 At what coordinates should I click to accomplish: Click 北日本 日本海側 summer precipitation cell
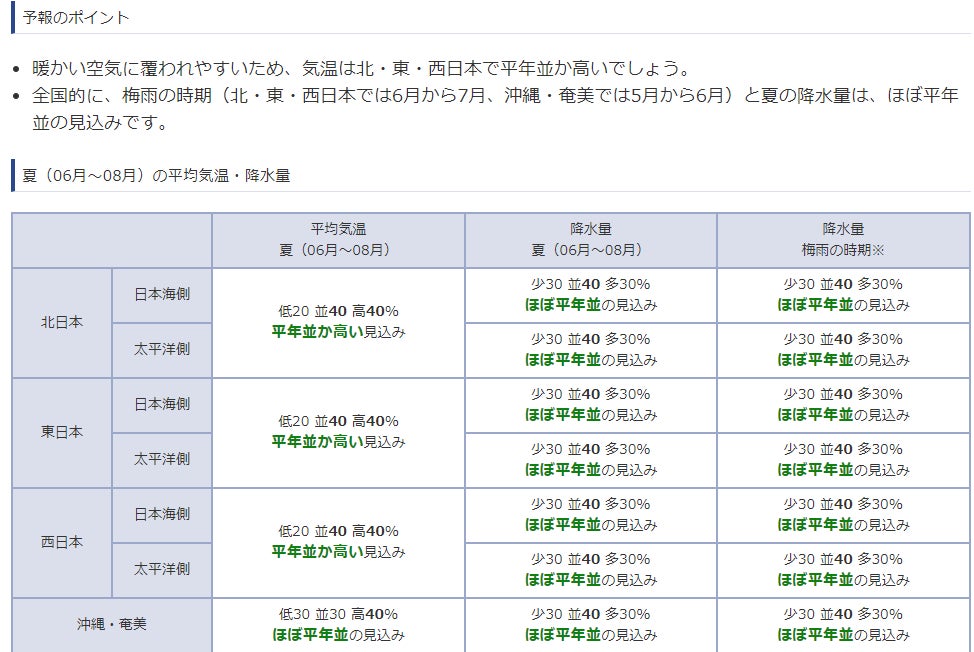point(590,295)
